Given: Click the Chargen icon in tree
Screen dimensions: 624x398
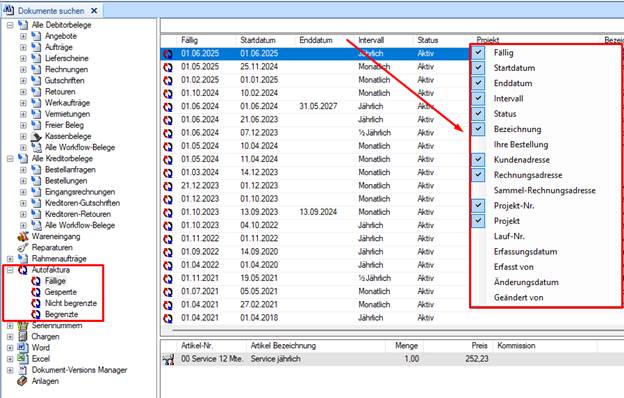Looking at the screenshot, I should click(x=23, y=336).
